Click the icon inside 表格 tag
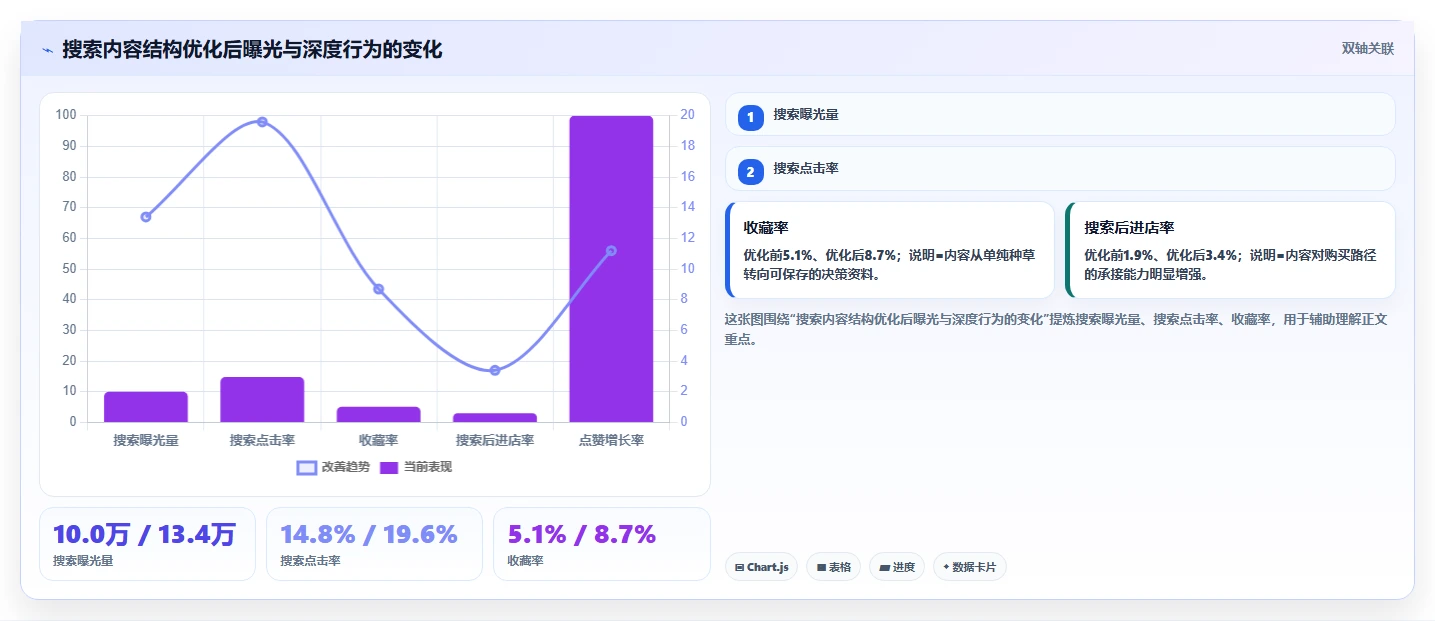 tap(821, 567)
